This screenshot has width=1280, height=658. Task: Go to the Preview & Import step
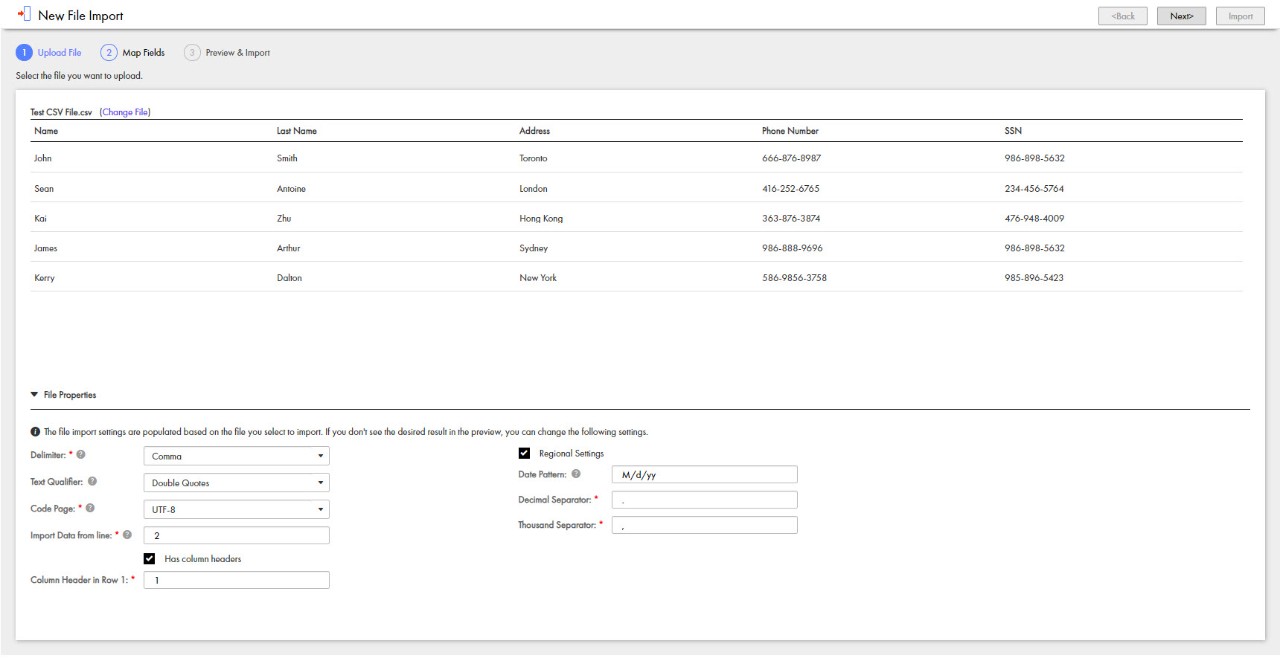point(227,52)
